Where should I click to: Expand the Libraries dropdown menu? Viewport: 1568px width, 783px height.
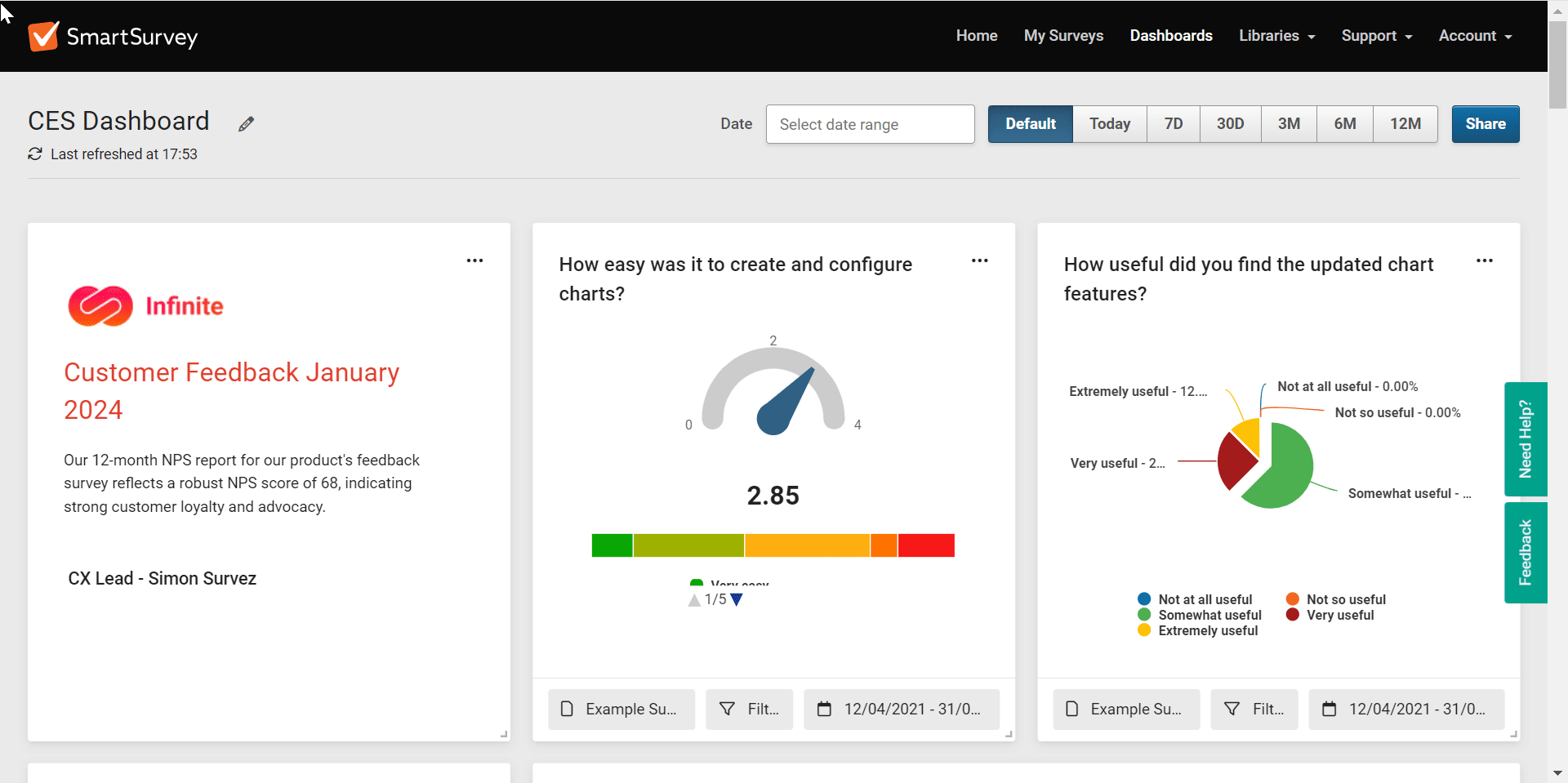click(x=1276, y=36)
